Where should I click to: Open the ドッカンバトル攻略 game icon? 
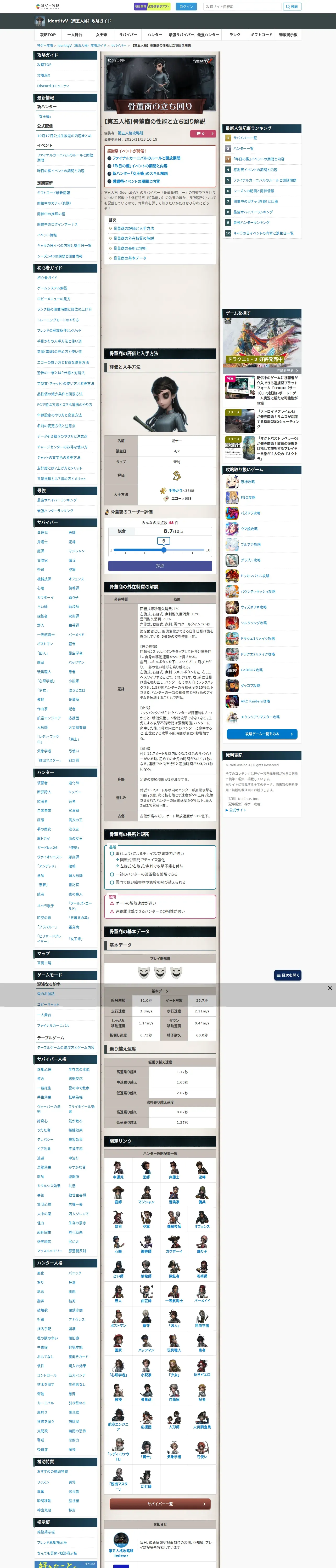pyautogui.click(x=232, y=576)
